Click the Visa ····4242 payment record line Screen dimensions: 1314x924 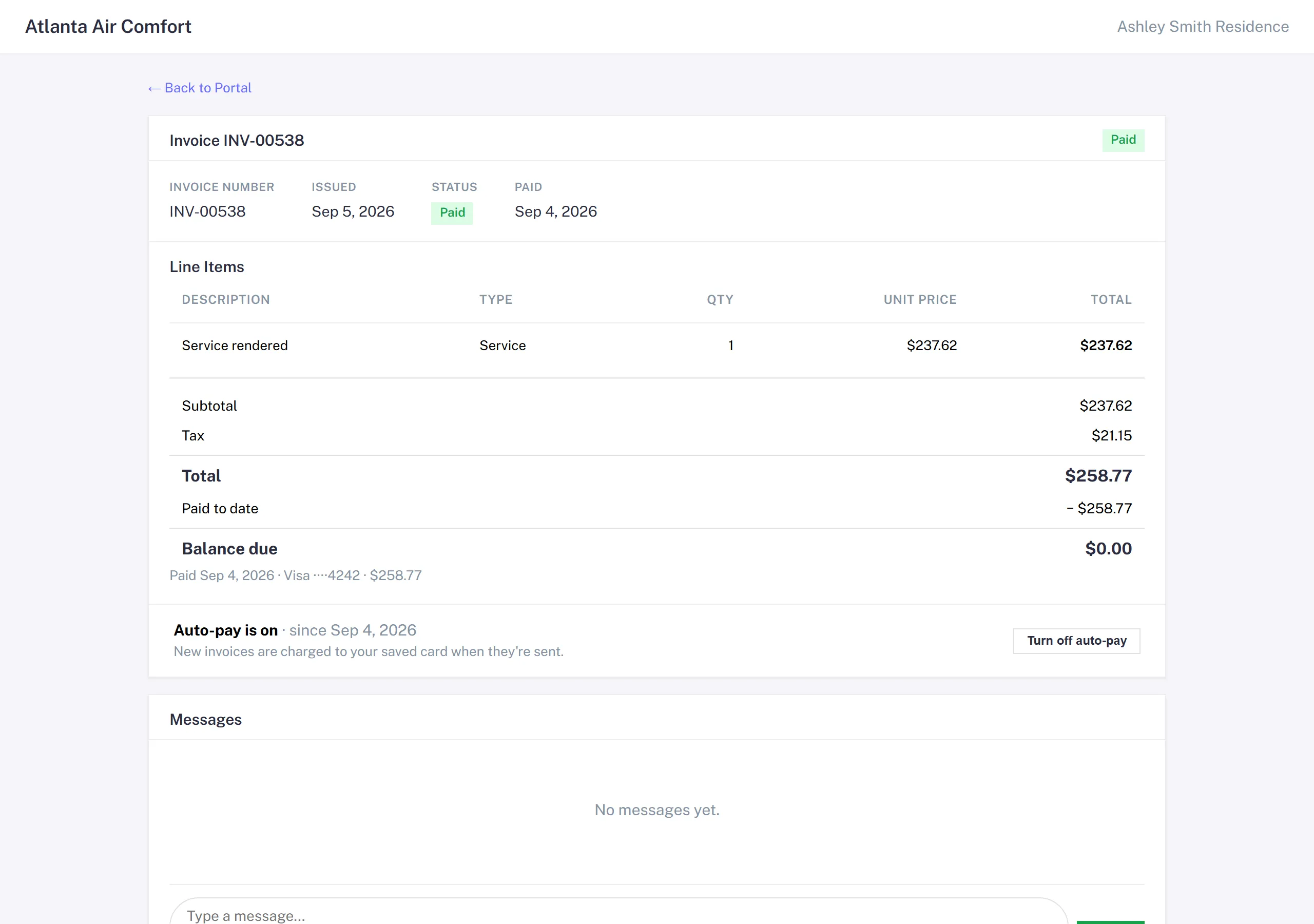click(x=295, y=575)
